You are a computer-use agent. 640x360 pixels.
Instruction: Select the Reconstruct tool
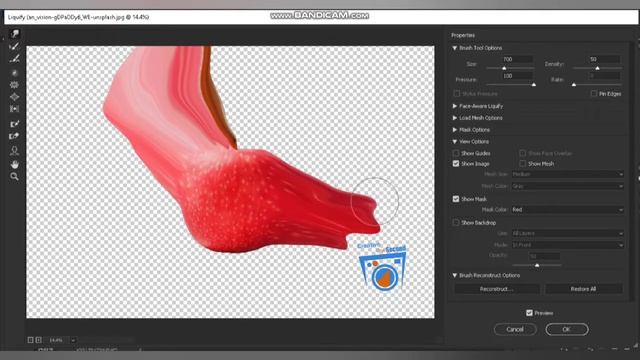click(14, 47)
